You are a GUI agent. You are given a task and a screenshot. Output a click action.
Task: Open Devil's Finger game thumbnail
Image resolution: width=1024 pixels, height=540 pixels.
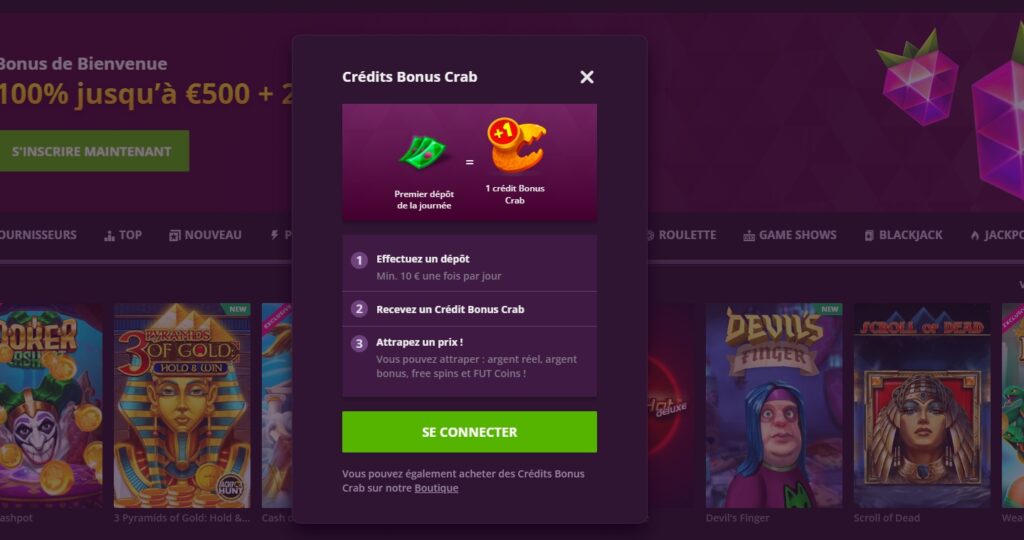click(x=774, y=405)
